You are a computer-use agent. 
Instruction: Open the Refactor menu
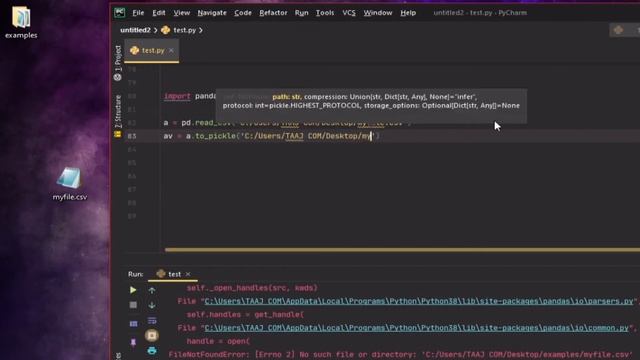tap(273, 13)
